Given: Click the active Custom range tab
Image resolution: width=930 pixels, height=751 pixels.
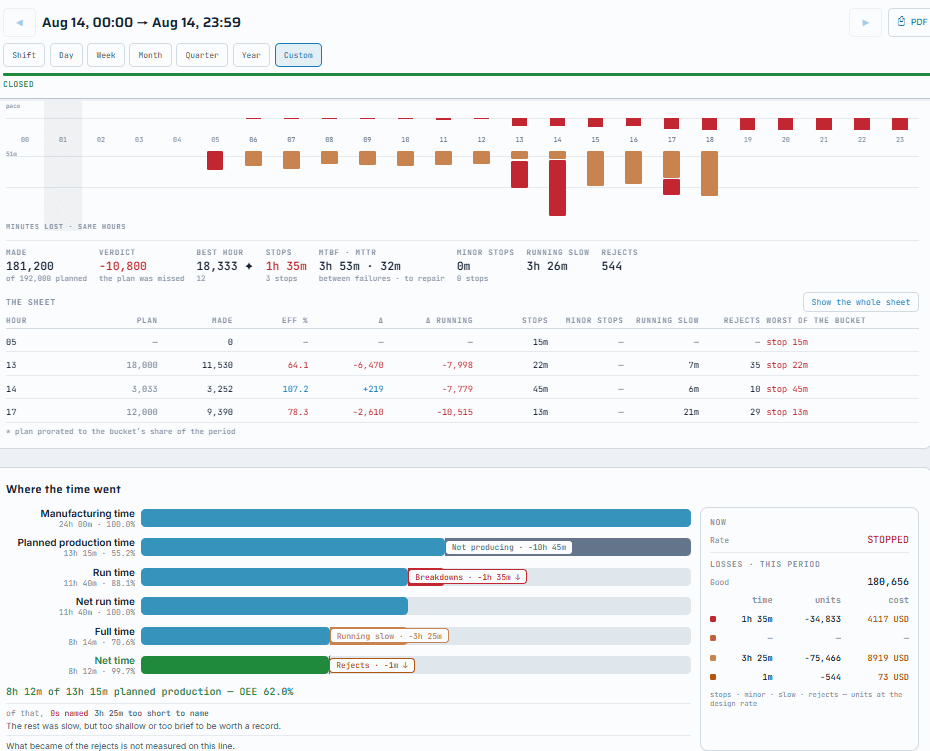Looking at the screenshot, I should tap(298, 55).
